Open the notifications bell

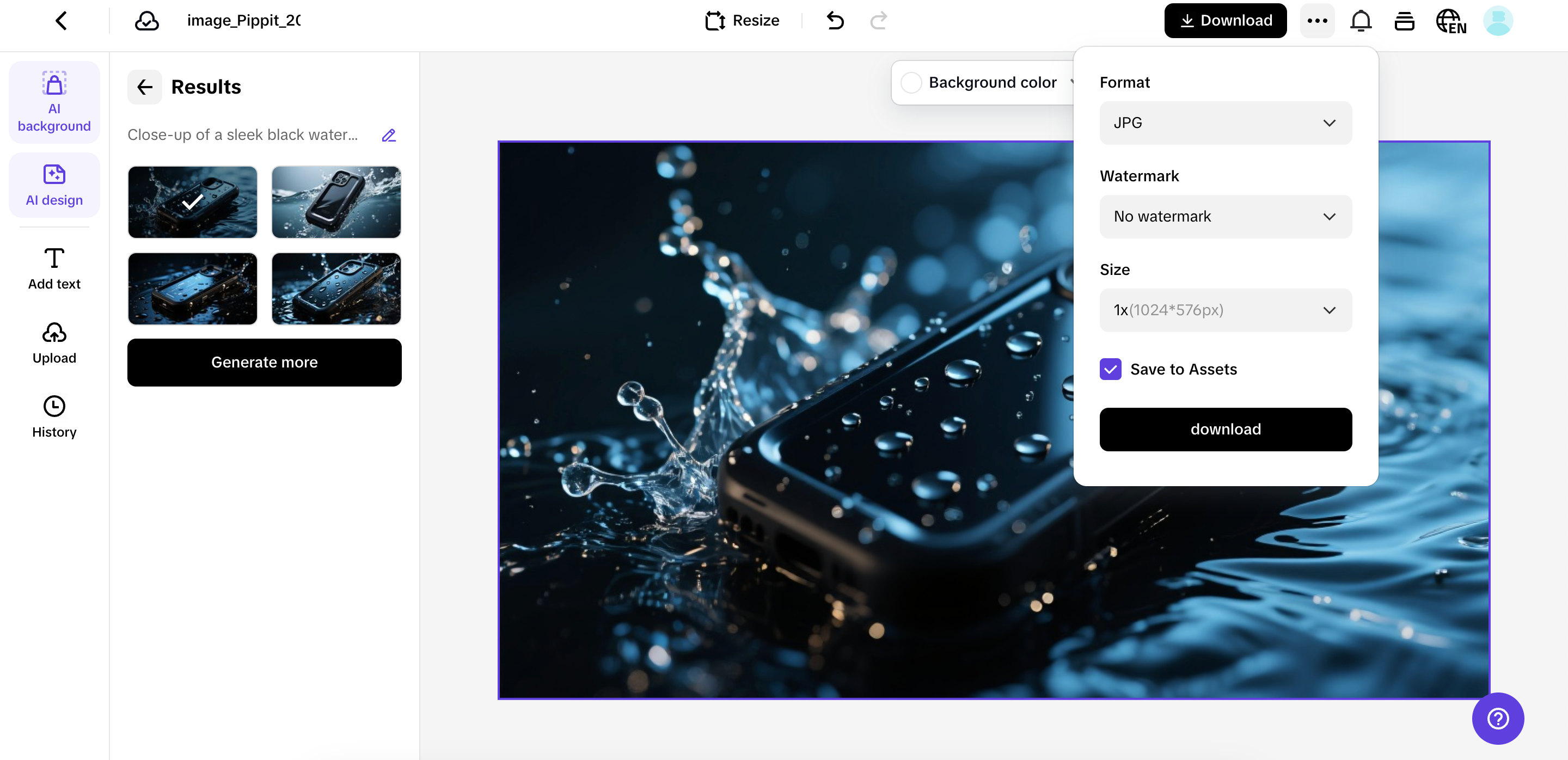point(1361,21)
